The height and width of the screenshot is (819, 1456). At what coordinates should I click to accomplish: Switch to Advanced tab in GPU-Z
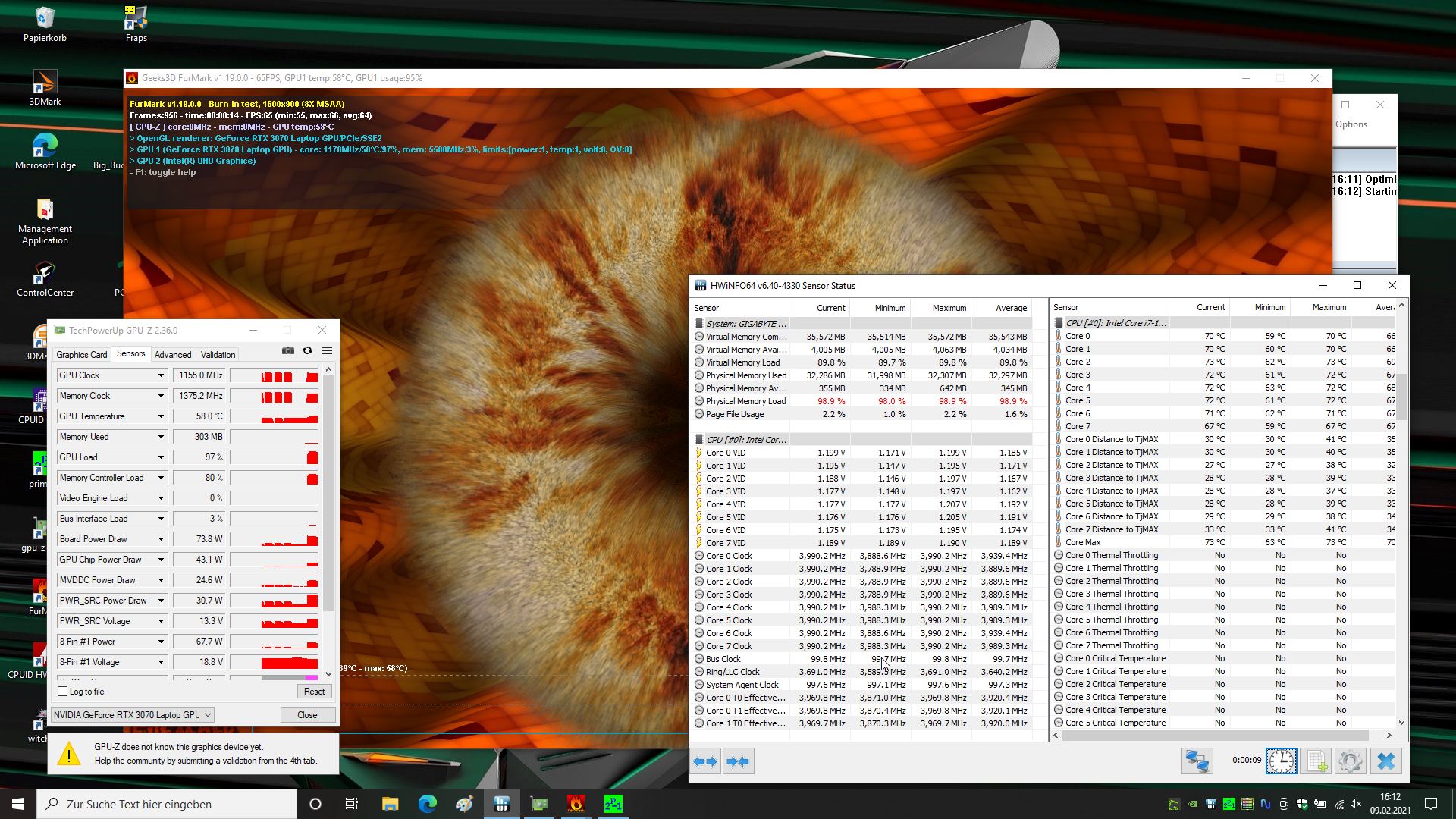[x=173, y=355]
